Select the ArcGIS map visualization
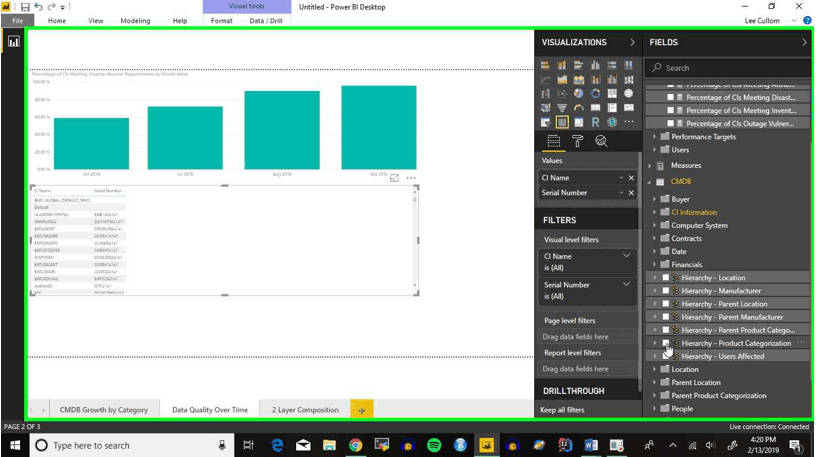Screen dimensions: 817x457 pyautogui.click(x=612, y=122)
